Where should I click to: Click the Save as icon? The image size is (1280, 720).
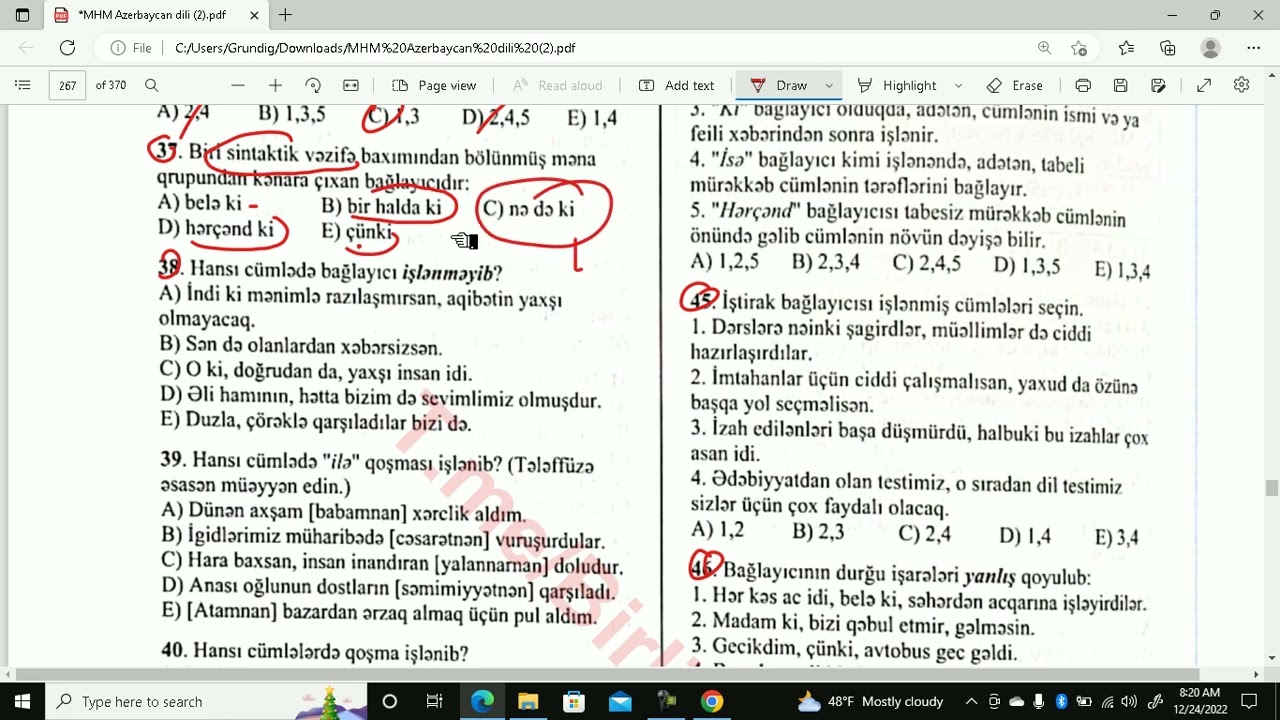click(1159, 85)
